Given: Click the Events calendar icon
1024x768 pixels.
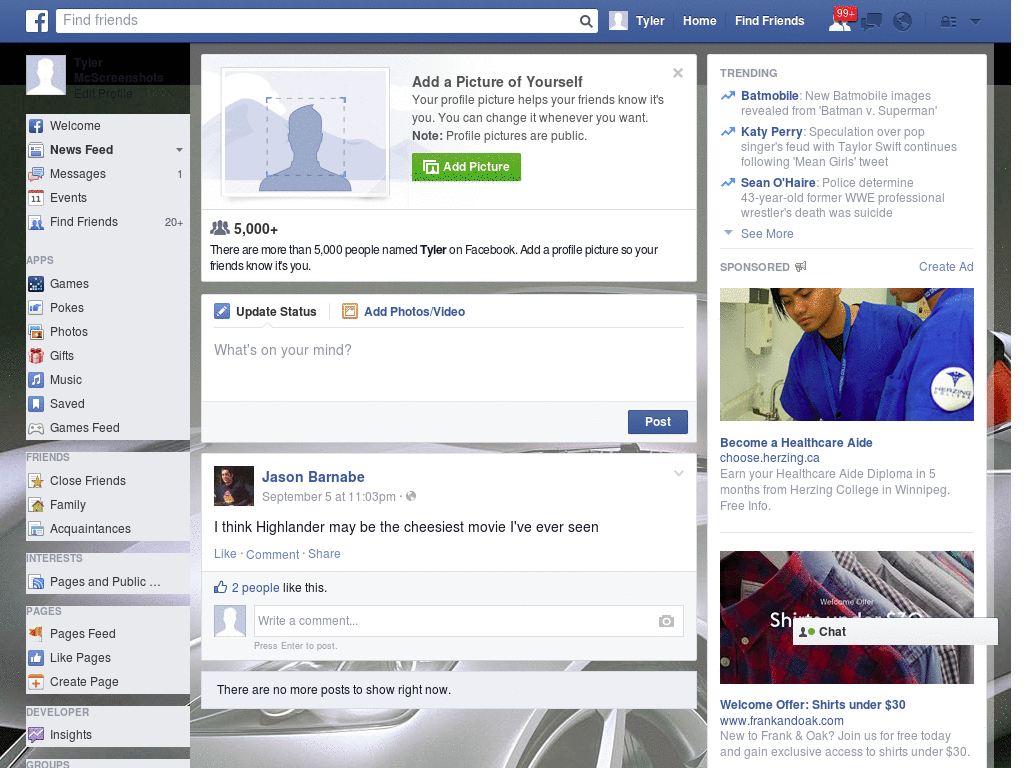Looking at the screenshot, I should click(36, 198).
